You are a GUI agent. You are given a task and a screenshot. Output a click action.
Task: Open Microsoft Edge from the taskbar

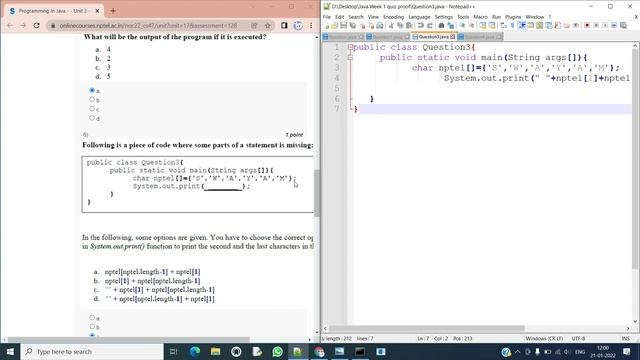(195, 351)
